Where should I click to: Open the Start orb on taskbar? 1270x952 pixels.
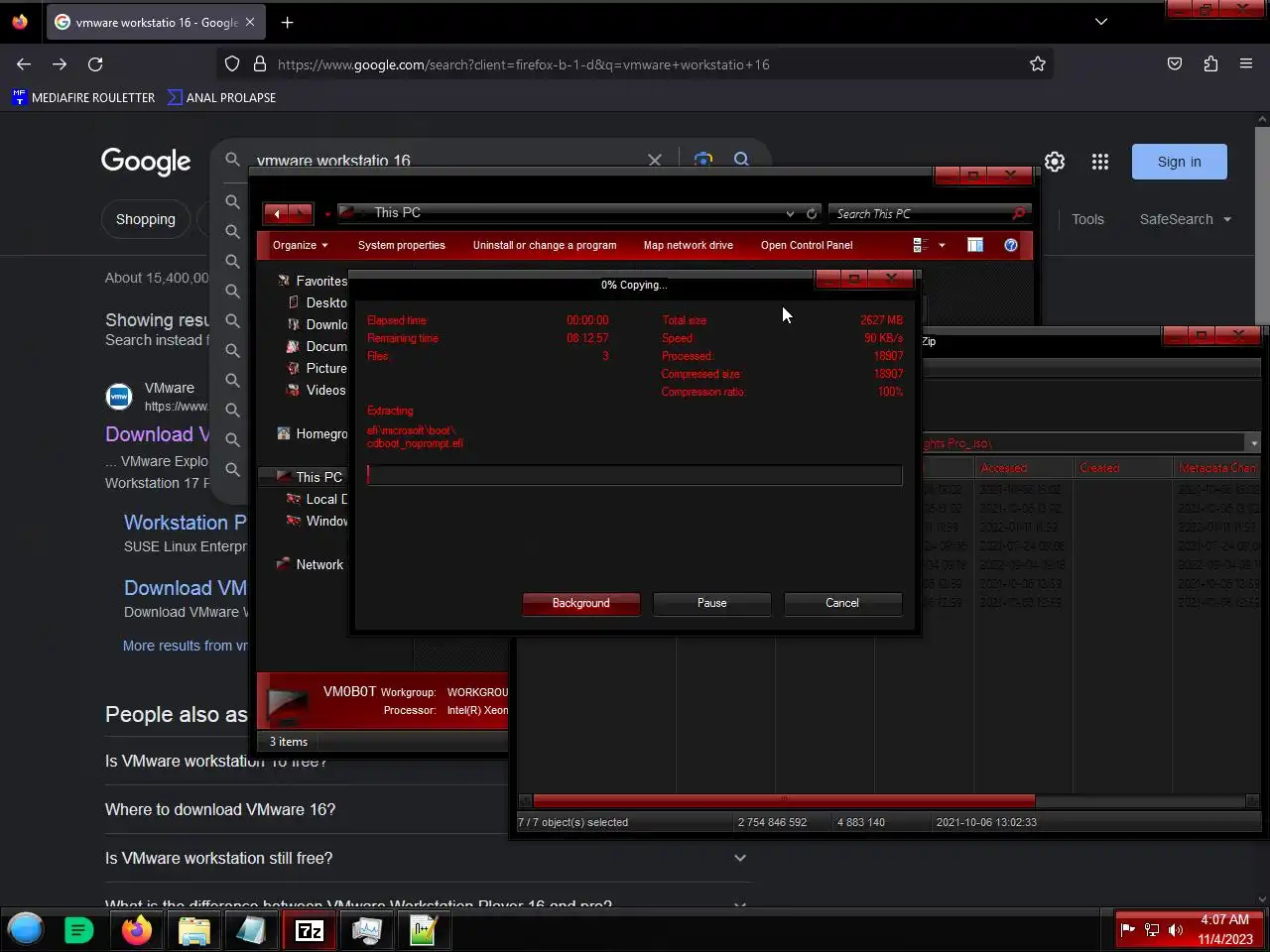tap(26, 929)
